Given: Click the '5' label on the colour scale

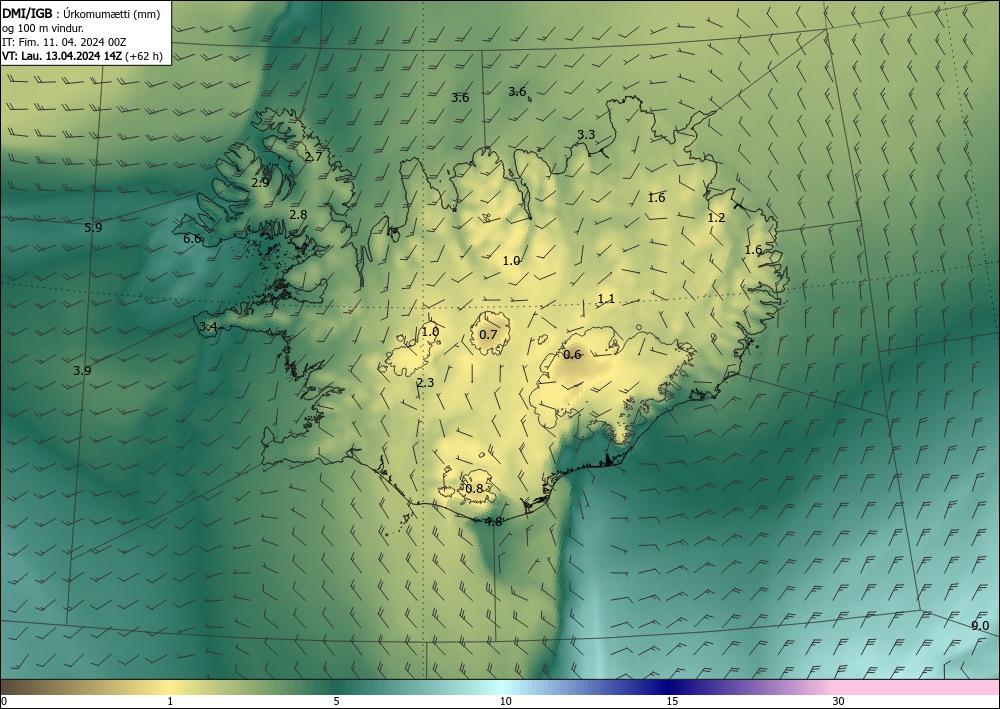Looking at the screenshot, I should coord(336,702).
